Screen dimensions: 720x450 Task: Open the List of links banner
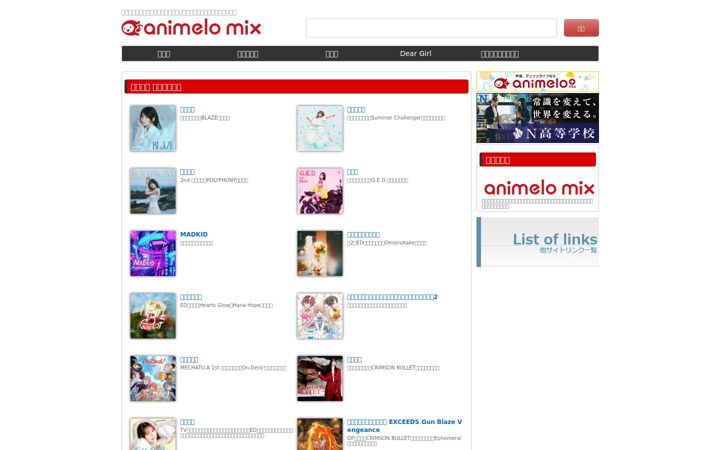[537, 242]
